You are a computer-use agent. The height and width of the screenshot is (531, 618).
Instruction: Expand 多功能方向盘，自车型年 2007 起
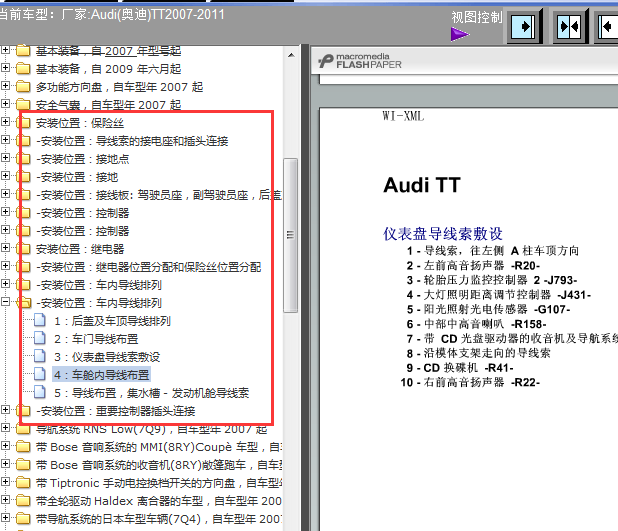[5, 86]
